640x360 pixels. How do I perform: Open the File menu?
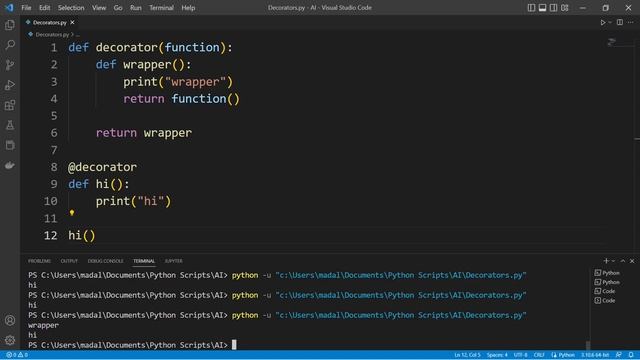[26, 8]
